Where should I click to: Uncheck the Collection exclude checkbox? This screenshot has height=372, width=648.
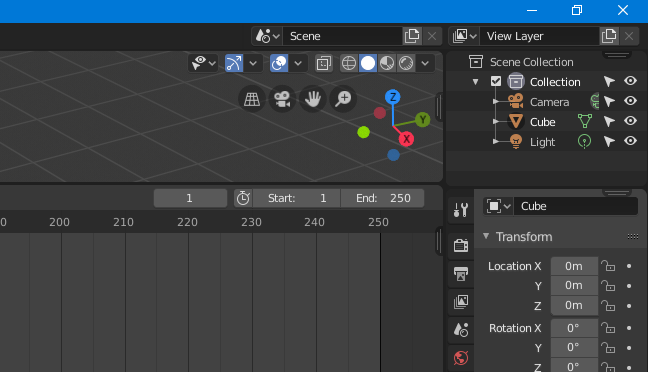coord(496,81)
